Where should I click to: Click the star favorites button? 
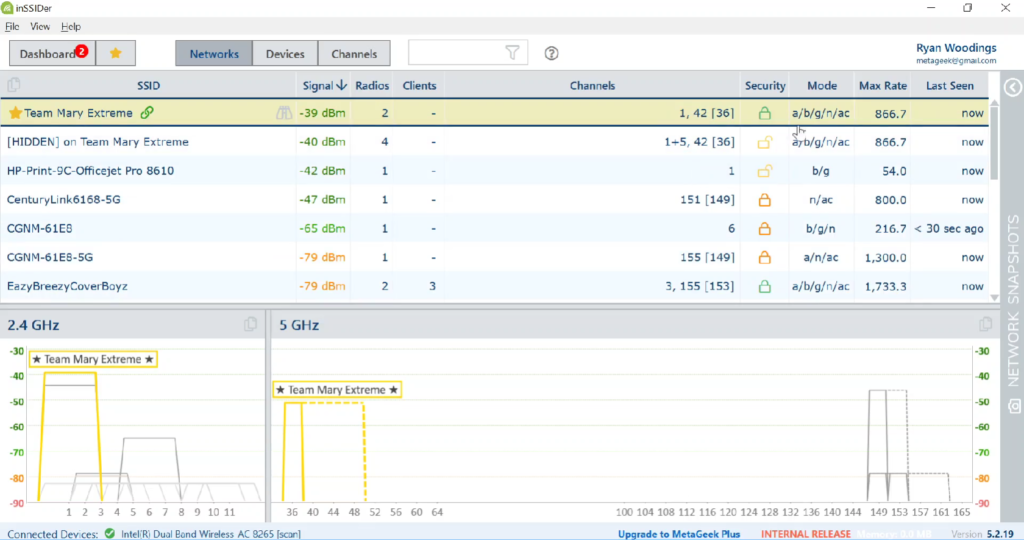click(116, 54)
